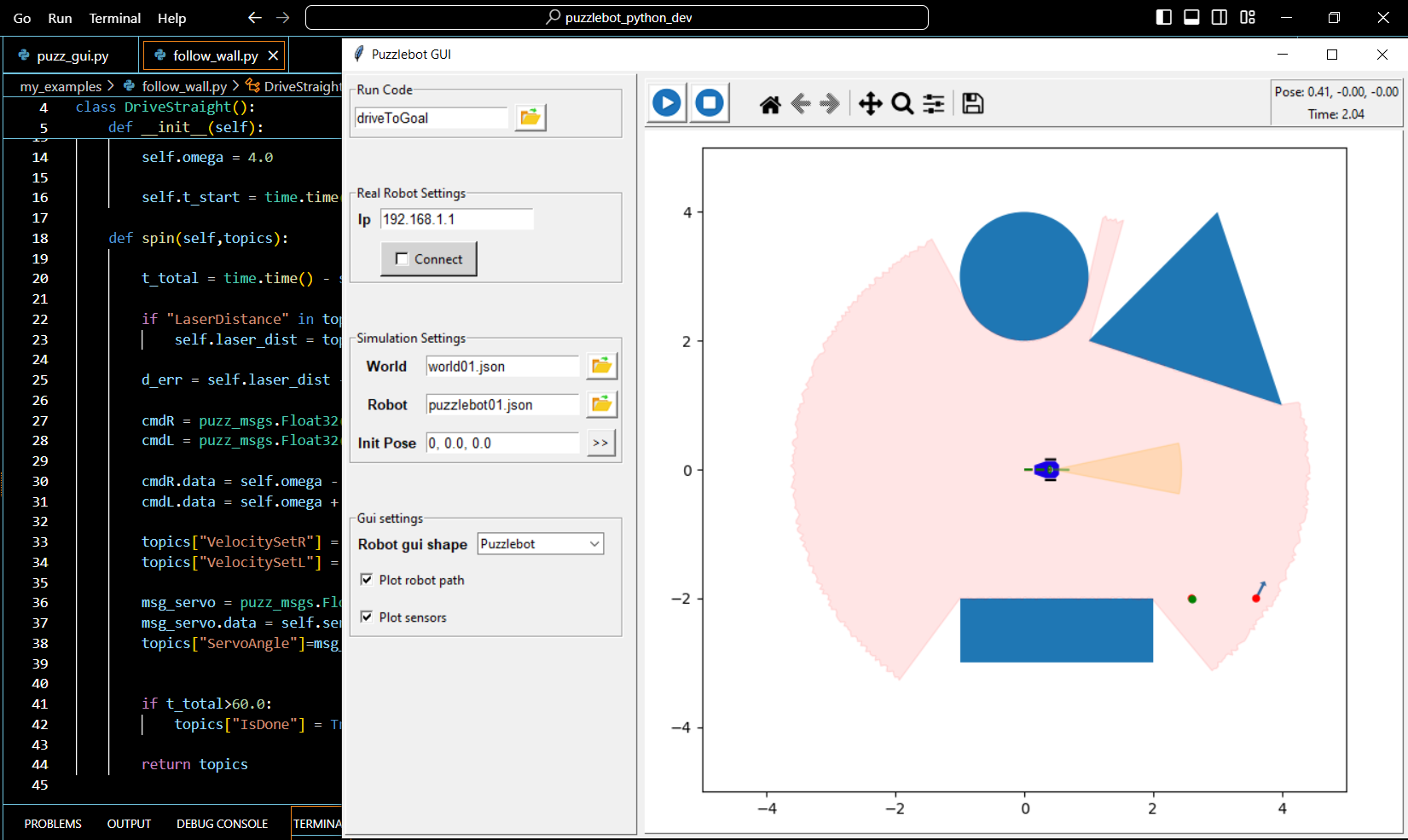
Task: Click line 44 return topics code
Action: pyautogui.click(x=194, y=764)
